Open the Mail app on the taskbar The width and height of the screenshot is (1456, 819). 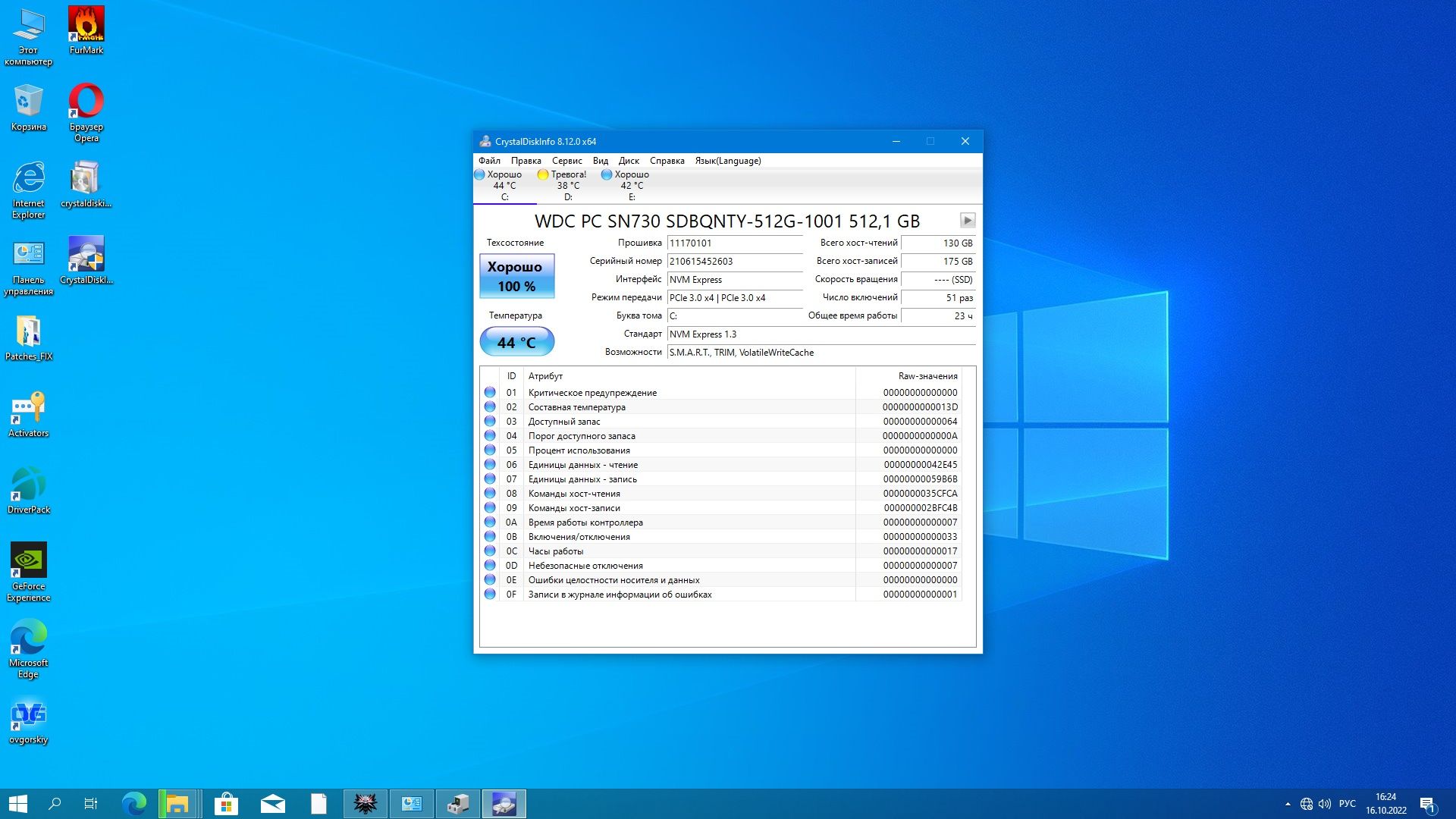(x=272, y=804)
